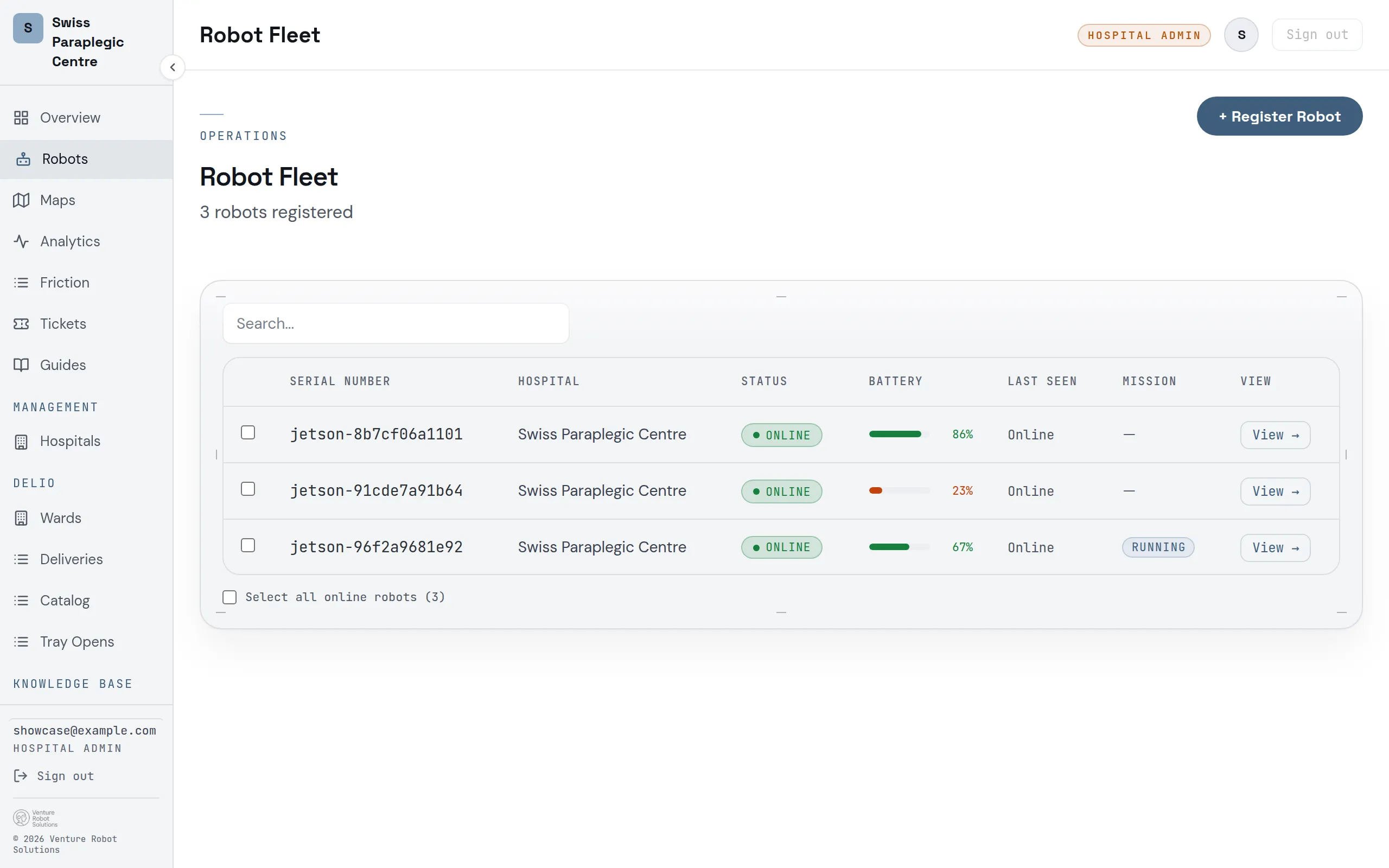Enable Select all online robots checkbox
The height and width of the screenshot is (868, 1389).
[230, 598]
